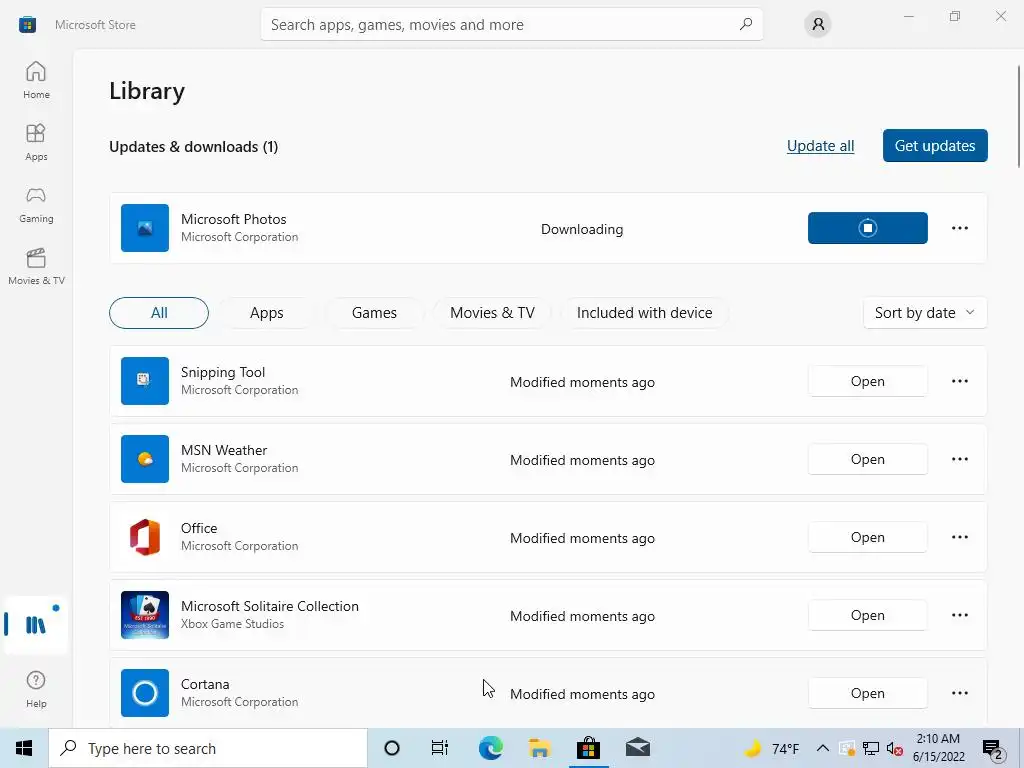Viewport: 1024px width, 768px height.
Task: Open File Explorer from taskbar
Action: point(539,748)
